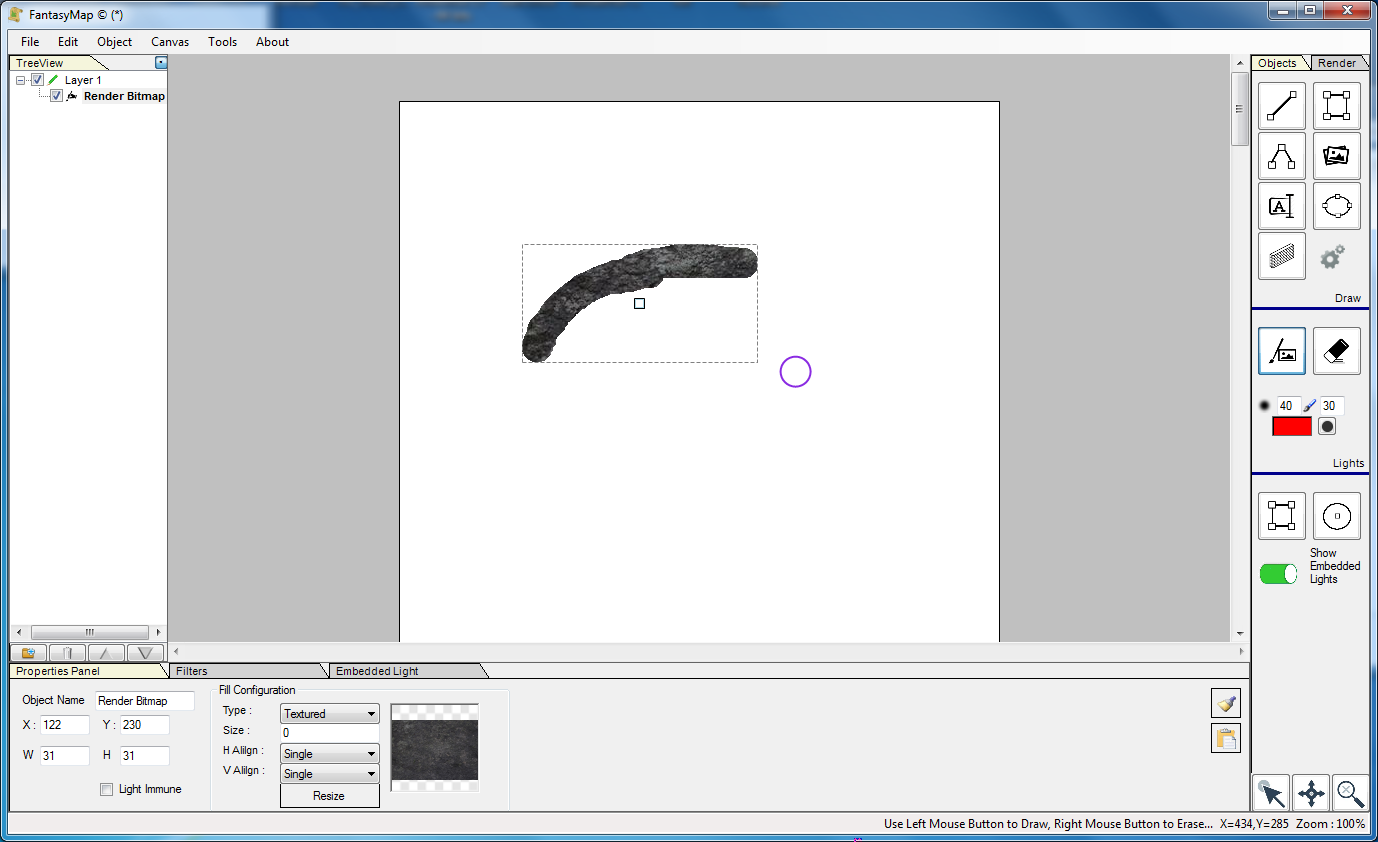Move the selected item down with the down arrow
The height and width of the screenshot is (842, 1378).
click(145, 653)
